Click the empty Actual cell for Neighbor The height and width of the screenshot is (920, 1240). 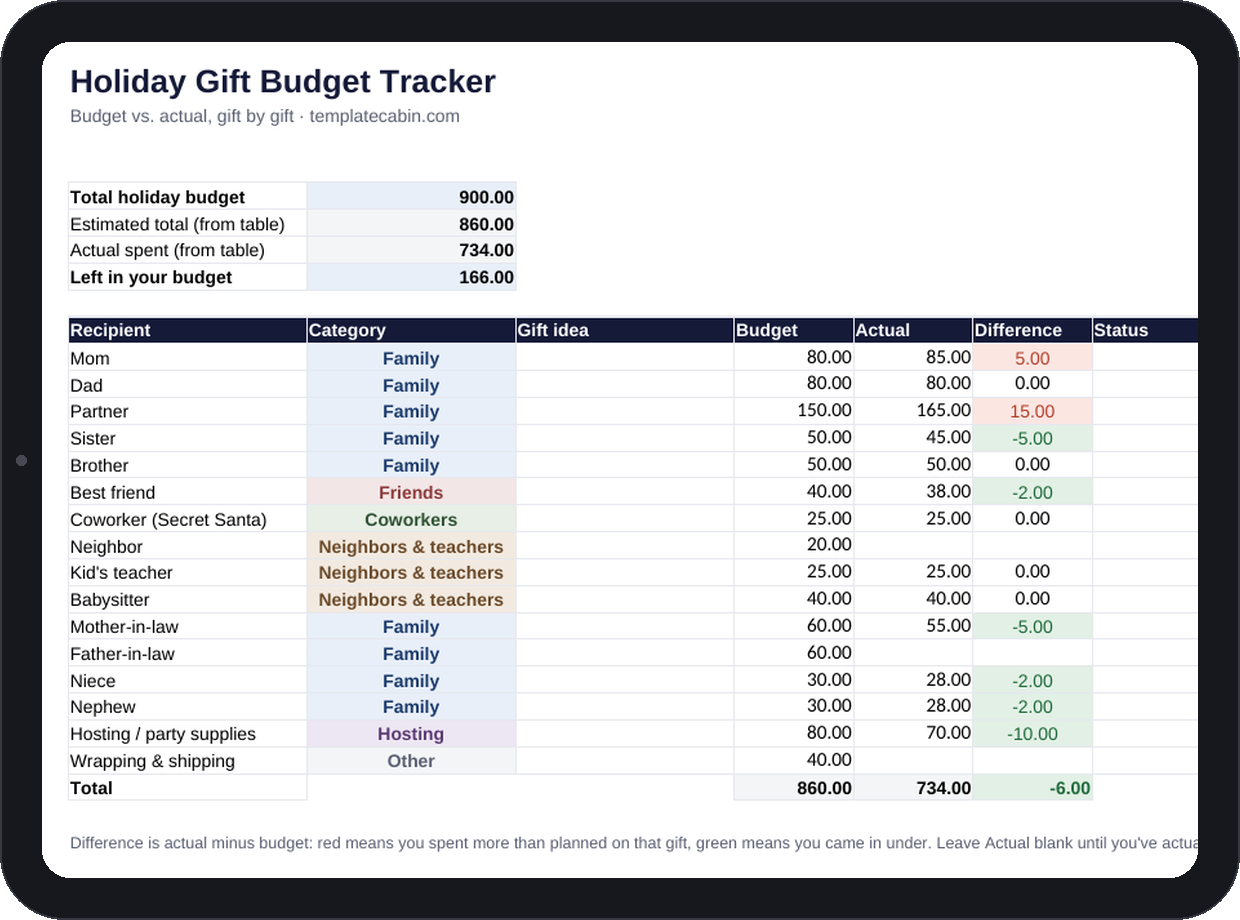tap(913, 546)
